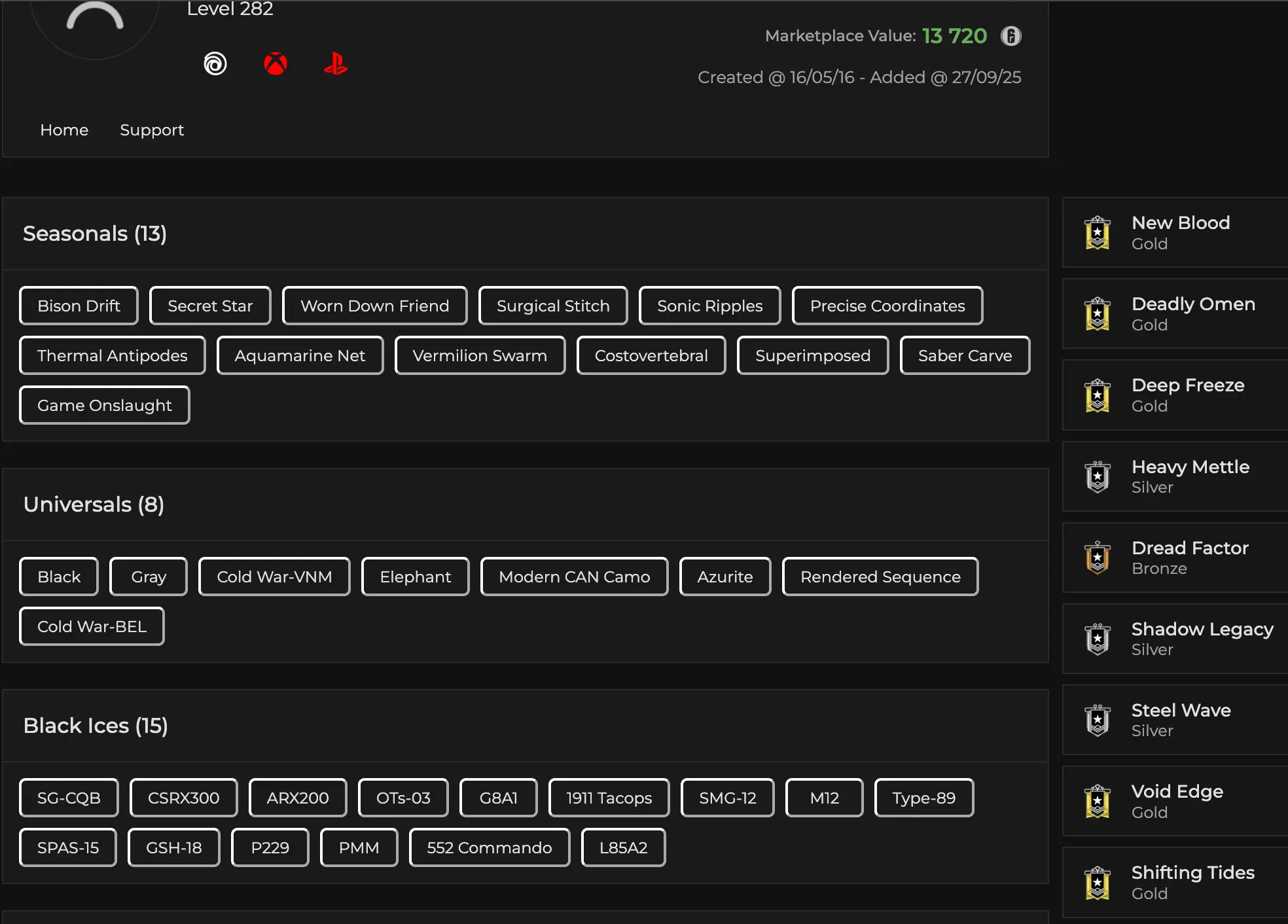Click the R6 credits icon beside marketplace value
The image size is (1288, 924).
tap(1011, 36)
